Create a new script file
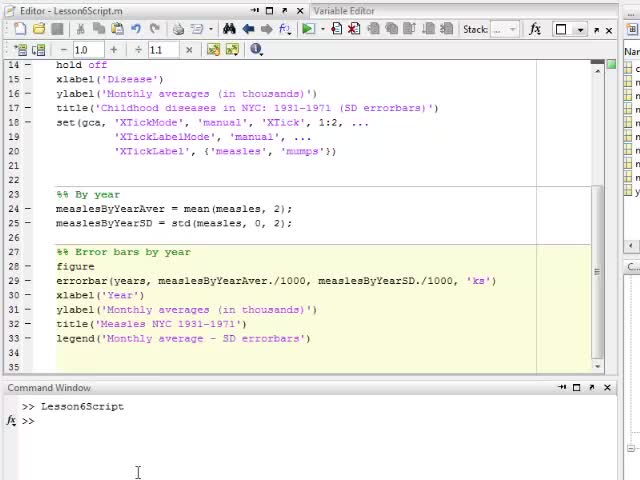Viewport: 640px width, 480px height. pyautogui.click(x=21, y=29)
